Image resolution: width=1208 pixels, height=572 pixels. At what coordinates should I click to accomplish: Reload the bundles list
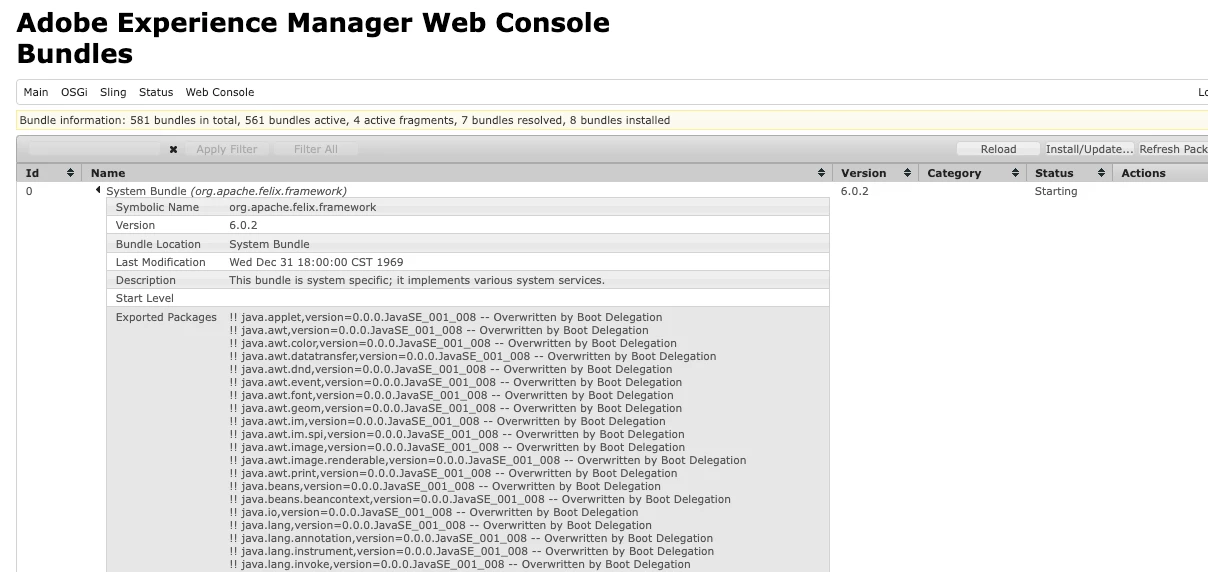click(x=998, y=149)
